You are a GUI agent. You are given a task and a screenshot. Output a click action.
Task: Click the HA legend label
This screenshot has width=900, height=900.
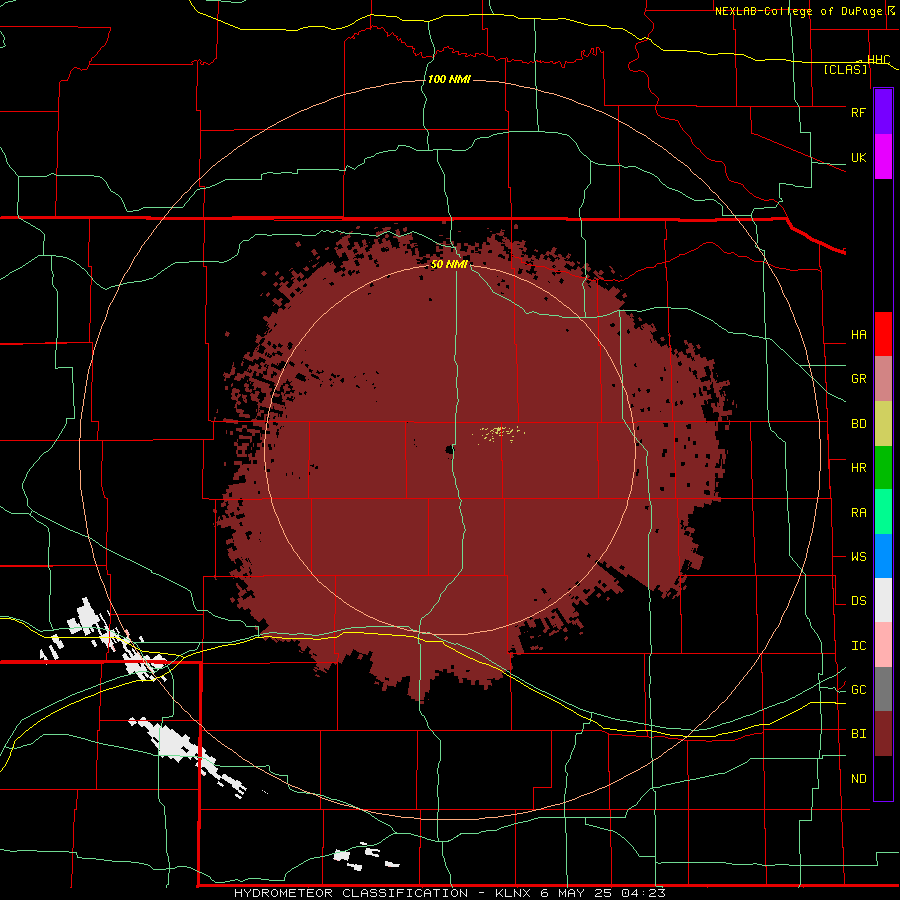click(859, 335)
